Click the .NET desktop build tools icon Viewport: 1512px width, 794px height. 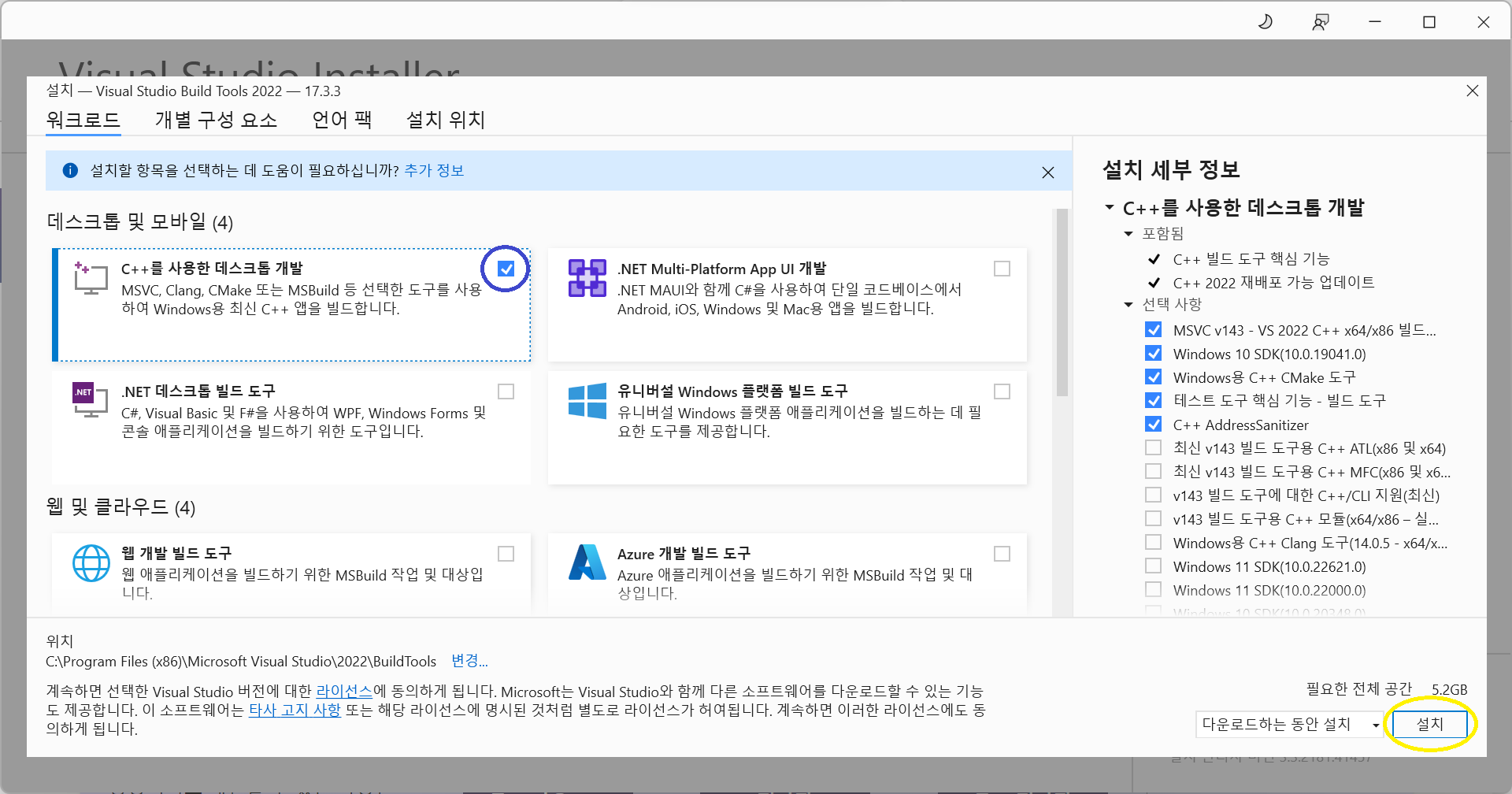click(91, 399)
